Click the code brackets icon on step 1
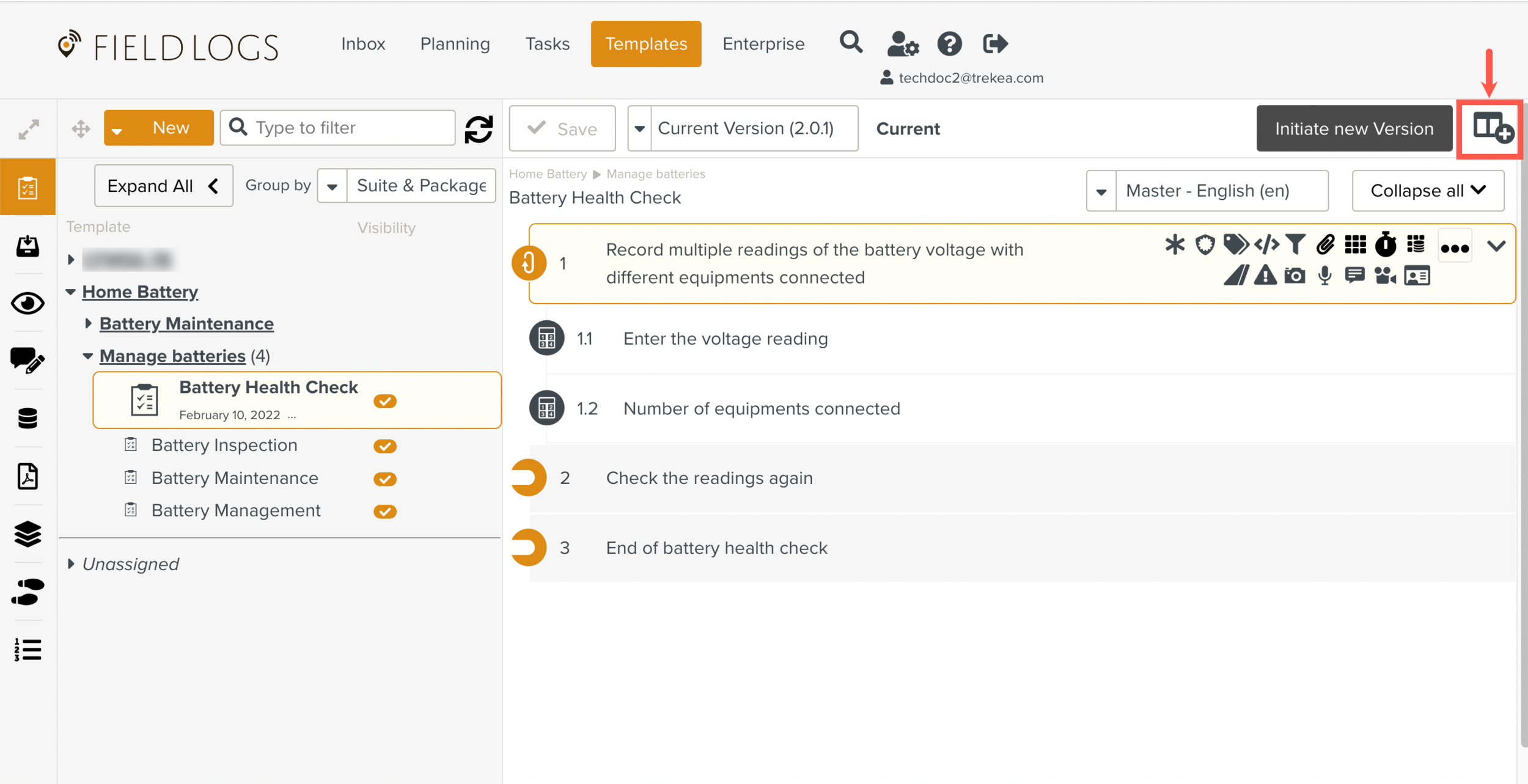The image size is (1528, 784). (1266, 245)
